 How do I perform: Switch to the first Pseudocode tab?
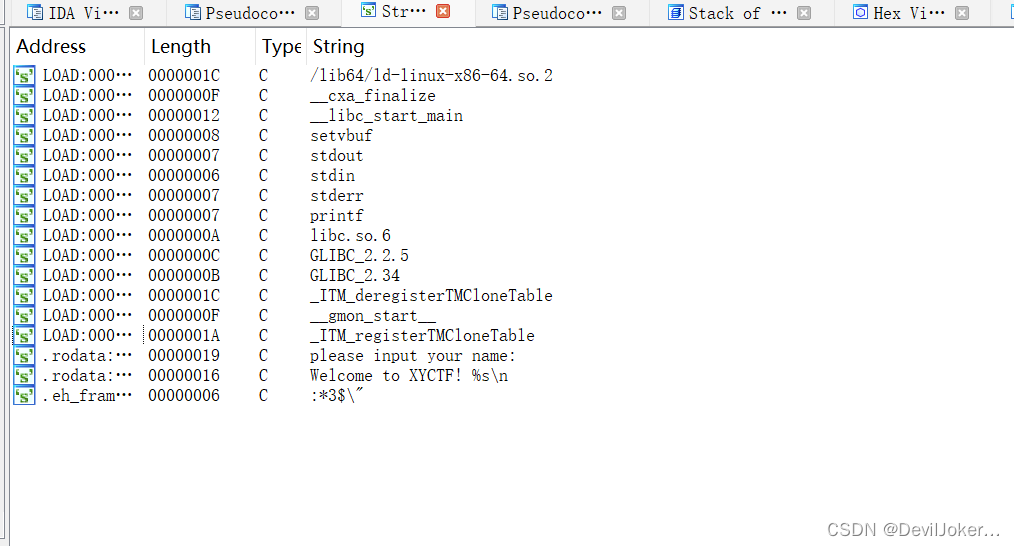[250, 13]
